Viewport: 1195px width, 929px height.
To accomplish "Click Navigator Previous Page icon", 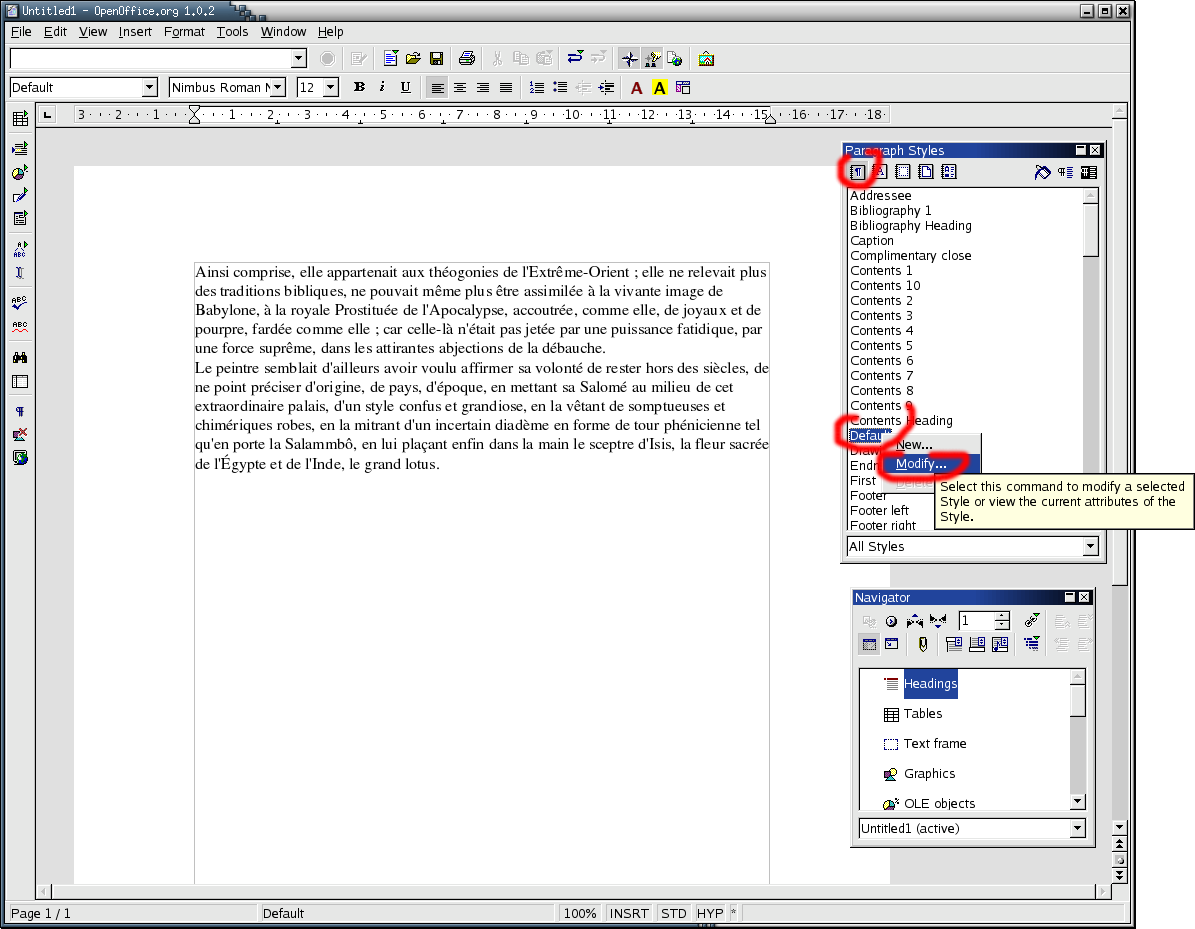I will (915, 620).
